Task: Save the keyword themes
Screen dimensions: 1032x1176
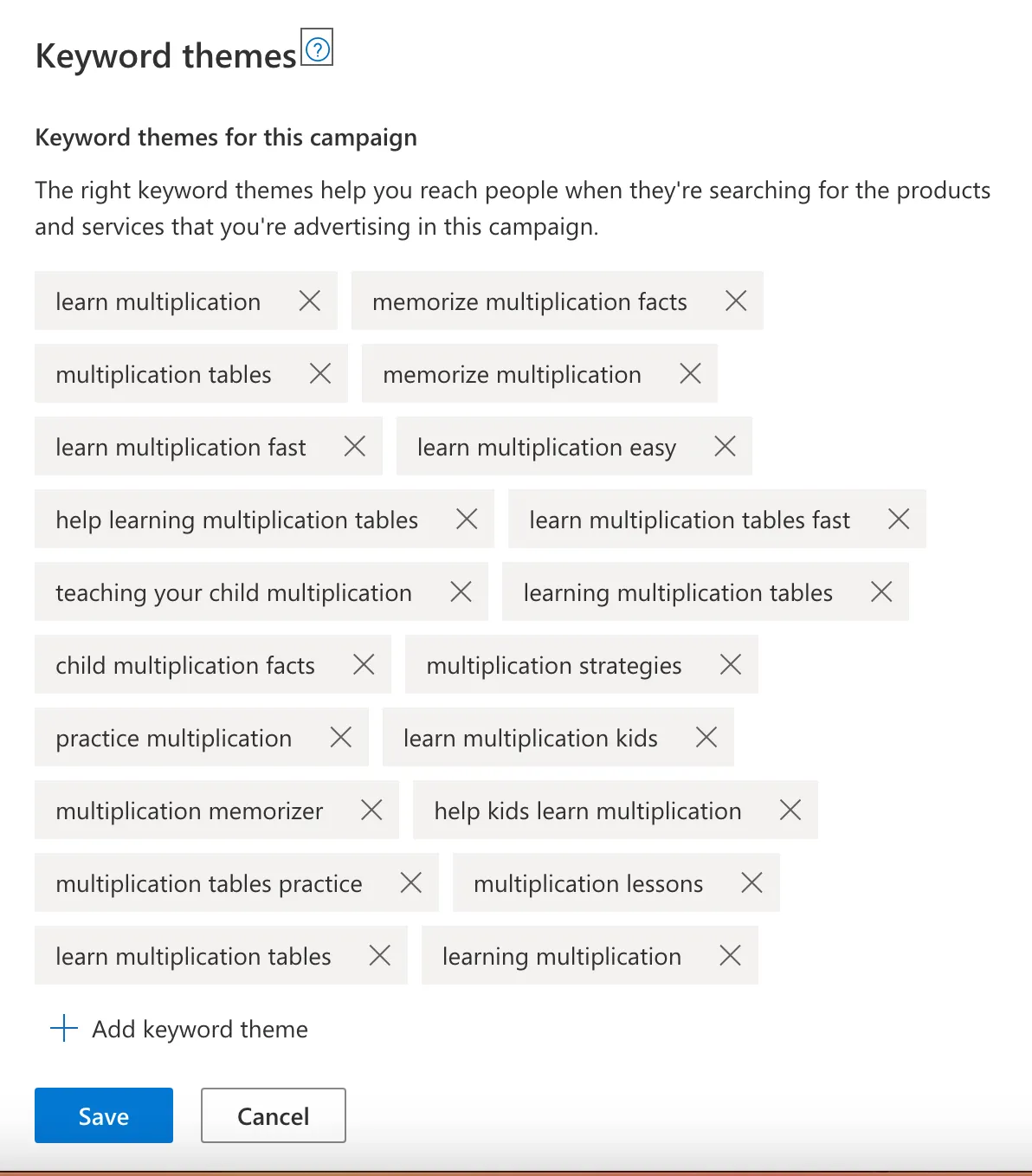Action: tap(104, 1115)
